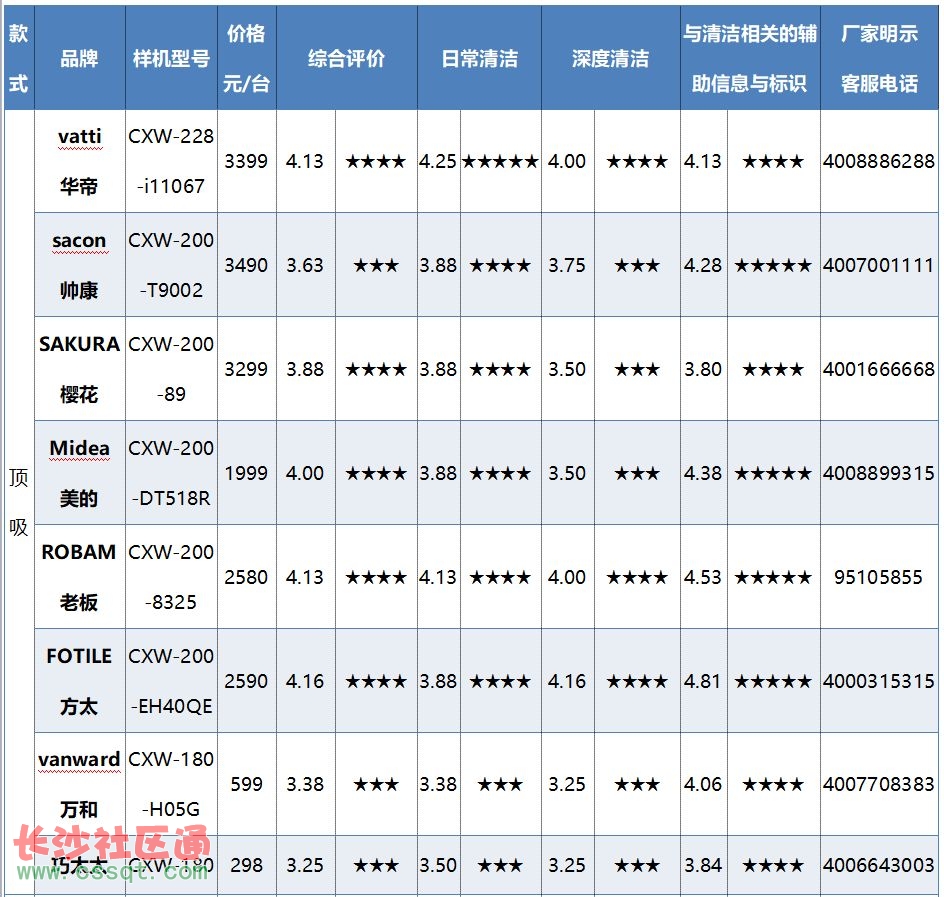This screenshot has width=944, height=897.
Task: Click the price cell 298
Action: (246, 865)
